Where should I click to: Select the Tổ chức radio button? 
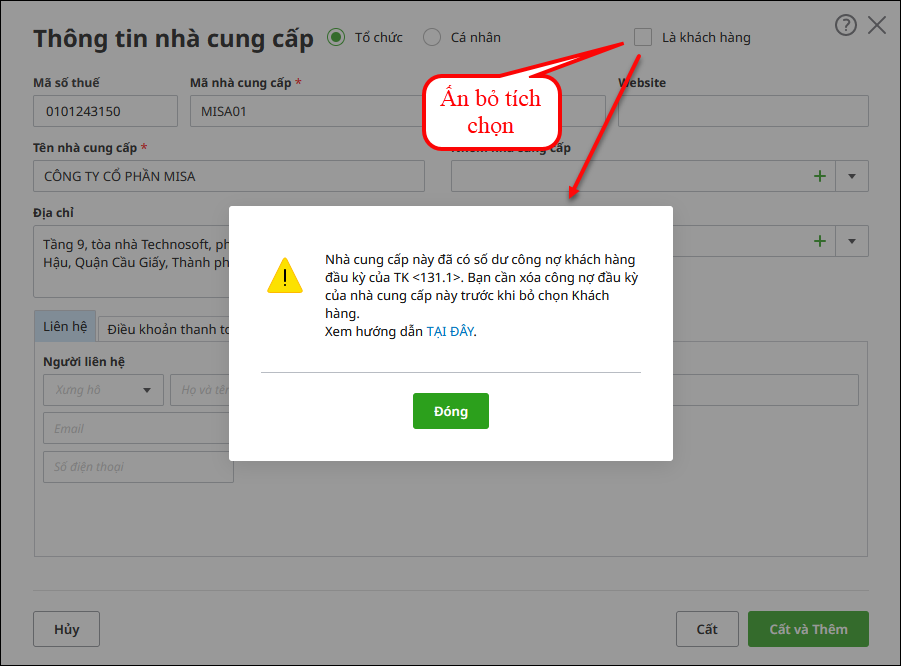tap(335, 37)
